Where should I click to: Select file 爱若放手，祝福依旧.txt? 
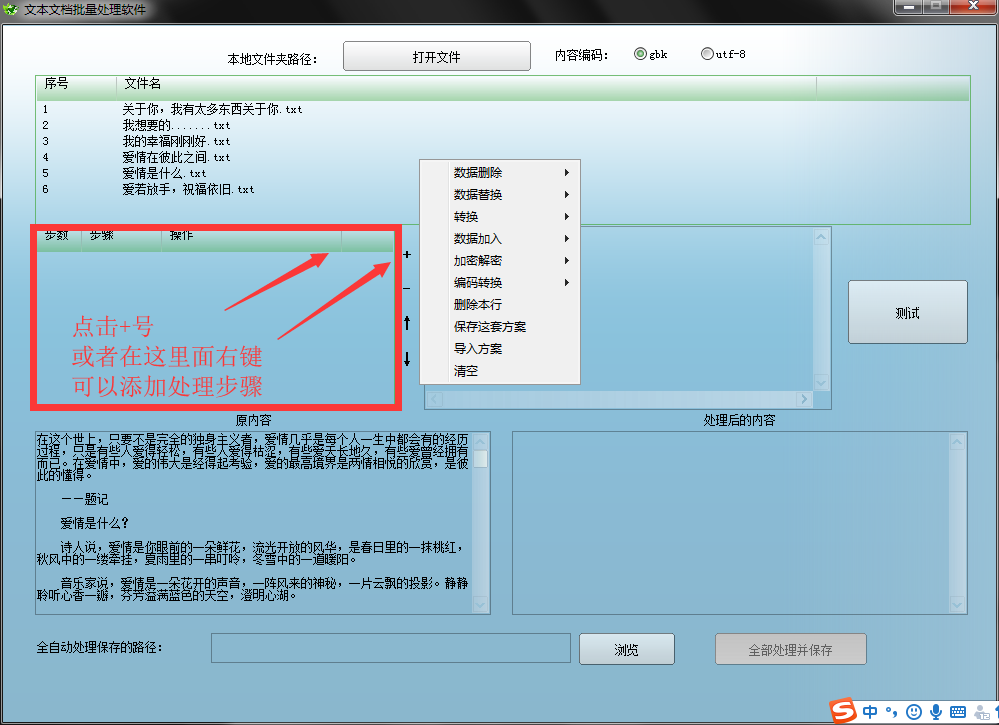tap(188, 189)
